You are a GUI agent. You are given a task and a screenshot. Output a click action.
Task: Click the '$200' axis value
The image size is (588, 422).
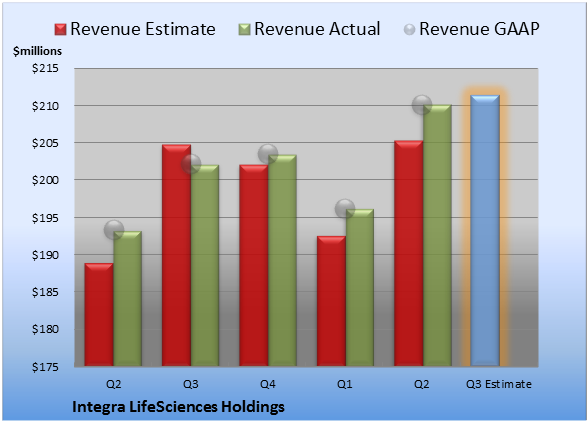46,180
